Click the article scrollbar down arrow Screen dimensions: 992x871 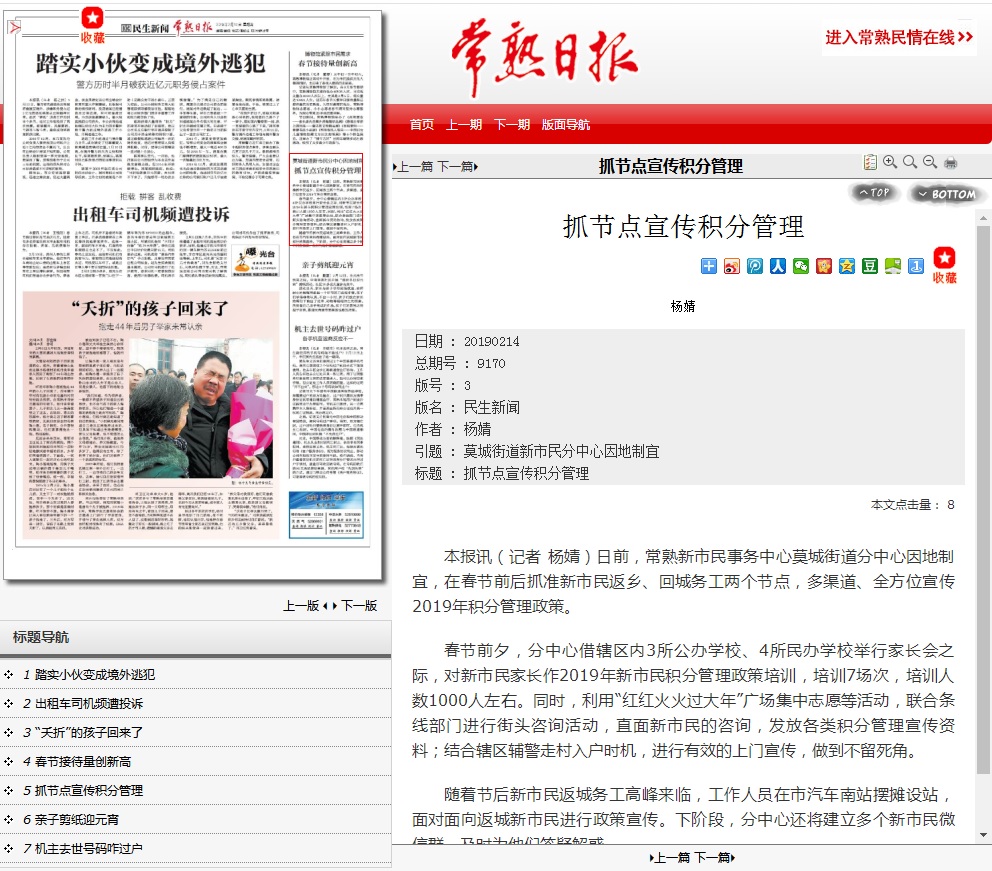(983, 835)
